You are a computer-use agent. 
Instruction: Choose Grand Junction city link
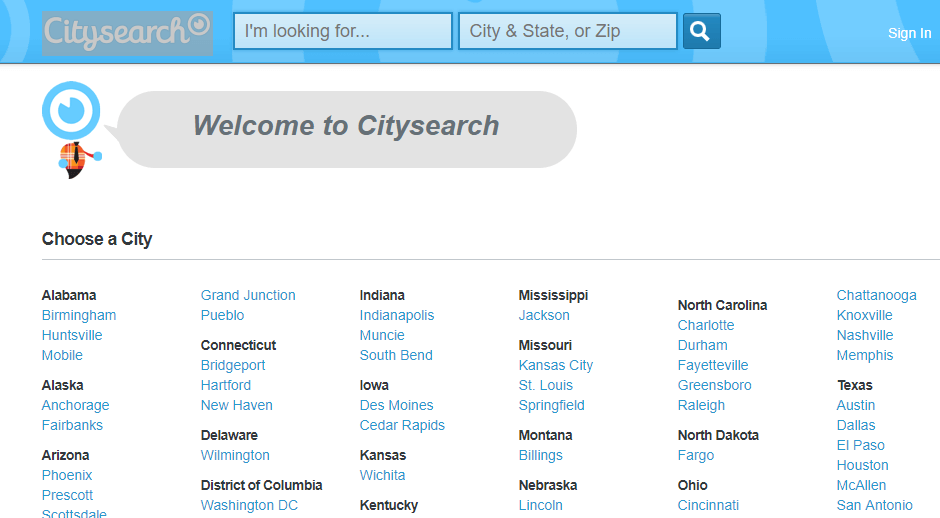248,296
